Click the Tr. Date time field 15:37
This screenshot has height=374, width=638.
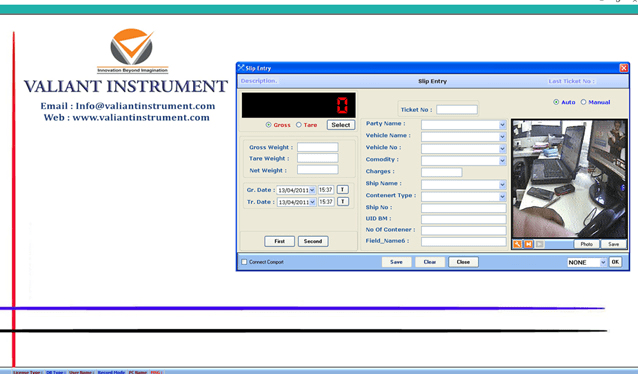(326, 201)
